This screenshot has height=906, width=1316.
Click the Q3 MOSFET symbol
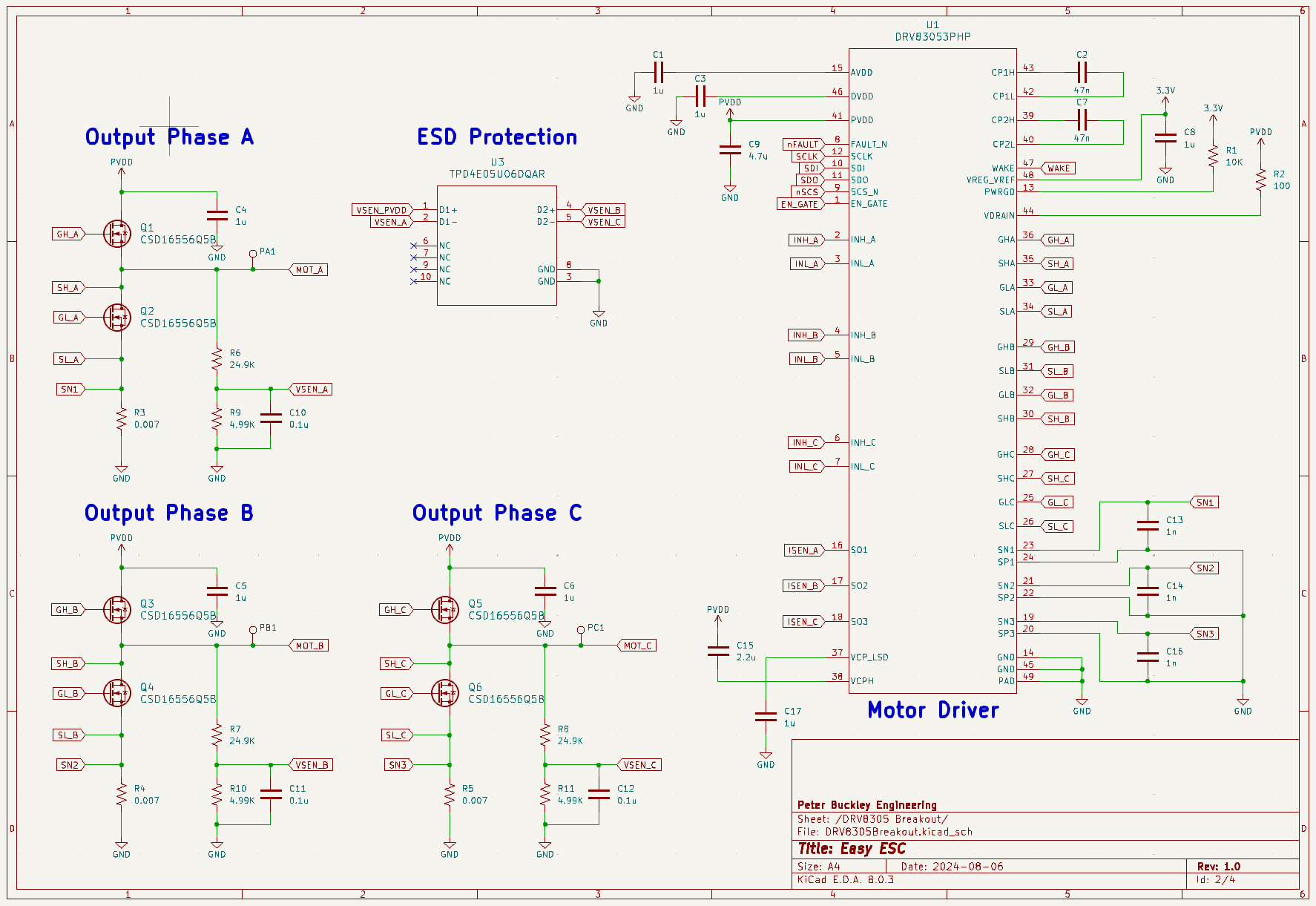pos(117,610)
